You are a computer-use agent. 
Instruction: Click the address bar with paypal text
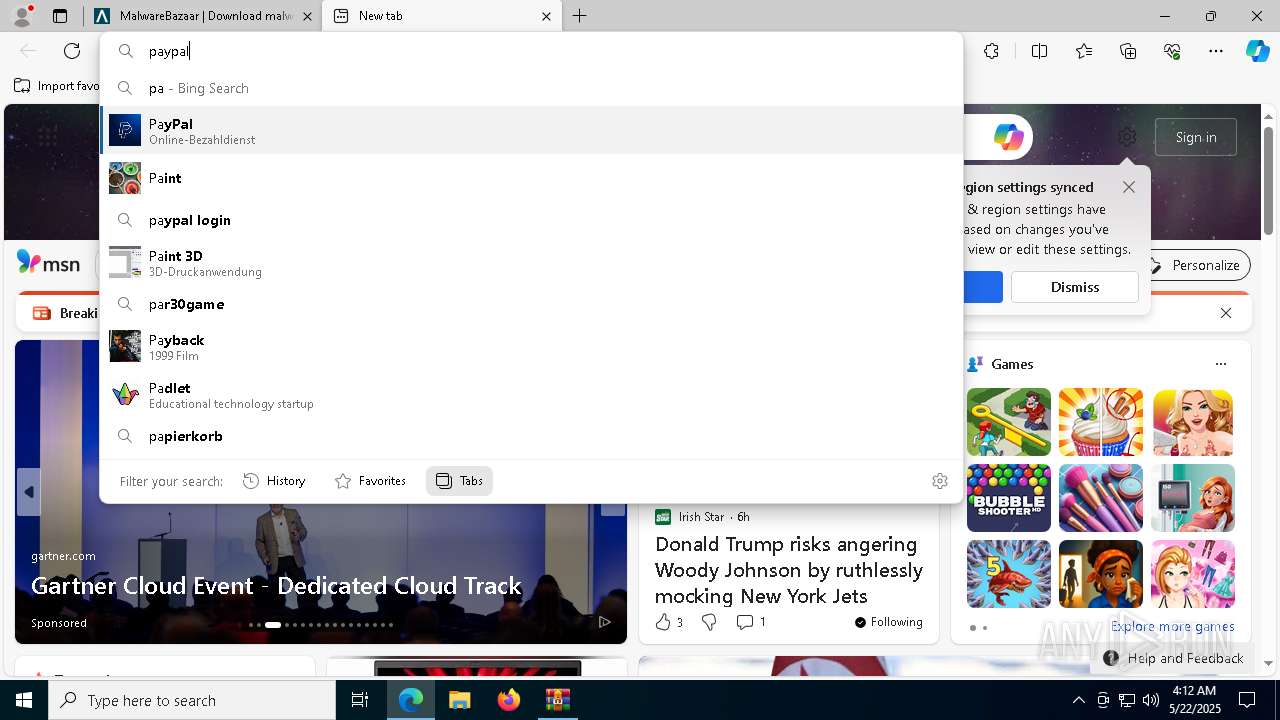(531, 51)
